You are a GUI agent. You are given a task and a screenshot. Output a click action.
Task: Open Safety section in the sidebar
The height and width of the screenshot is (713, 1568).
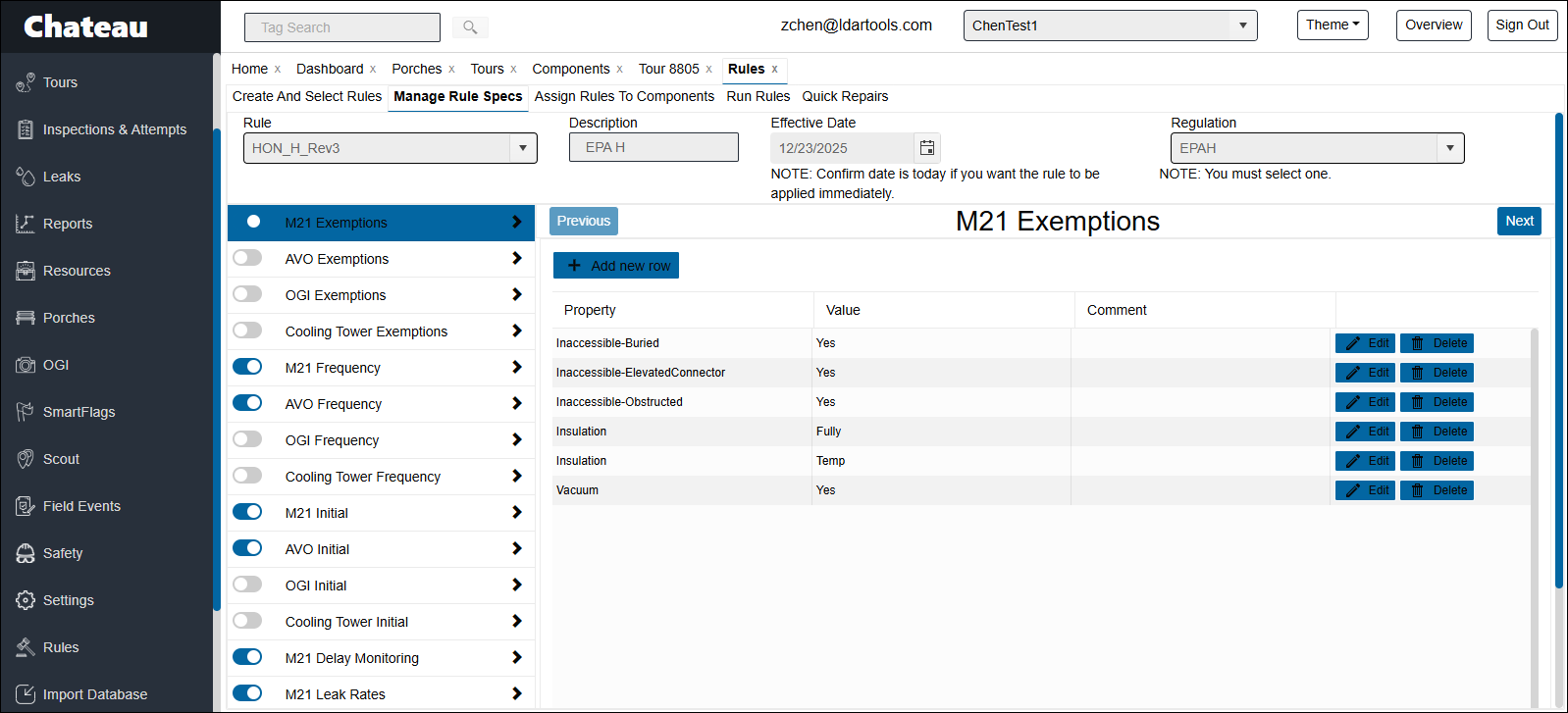click(x=62, y=553)
